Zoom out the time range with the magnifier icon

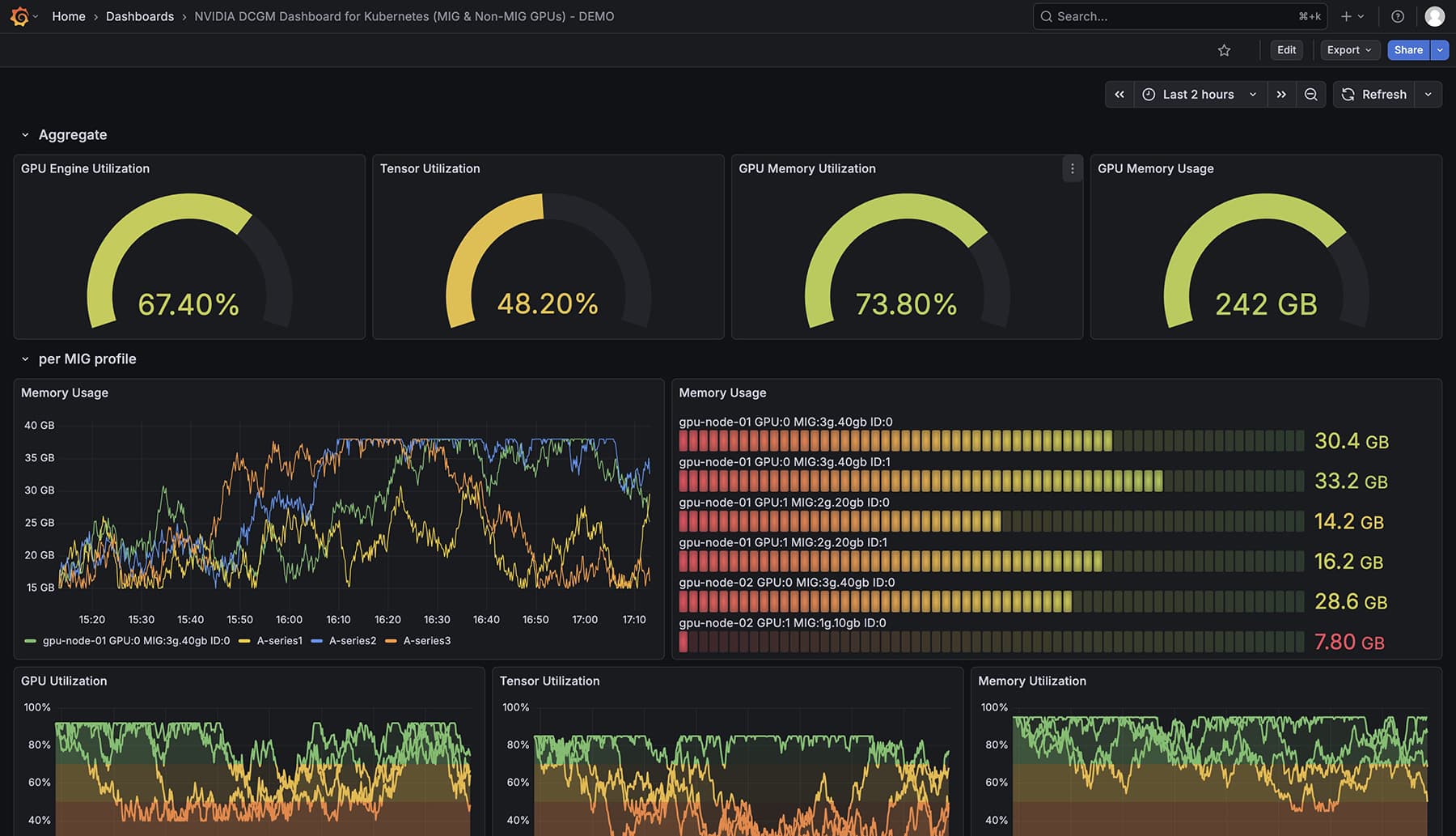pyautogui.click(x=1310, y=94)
